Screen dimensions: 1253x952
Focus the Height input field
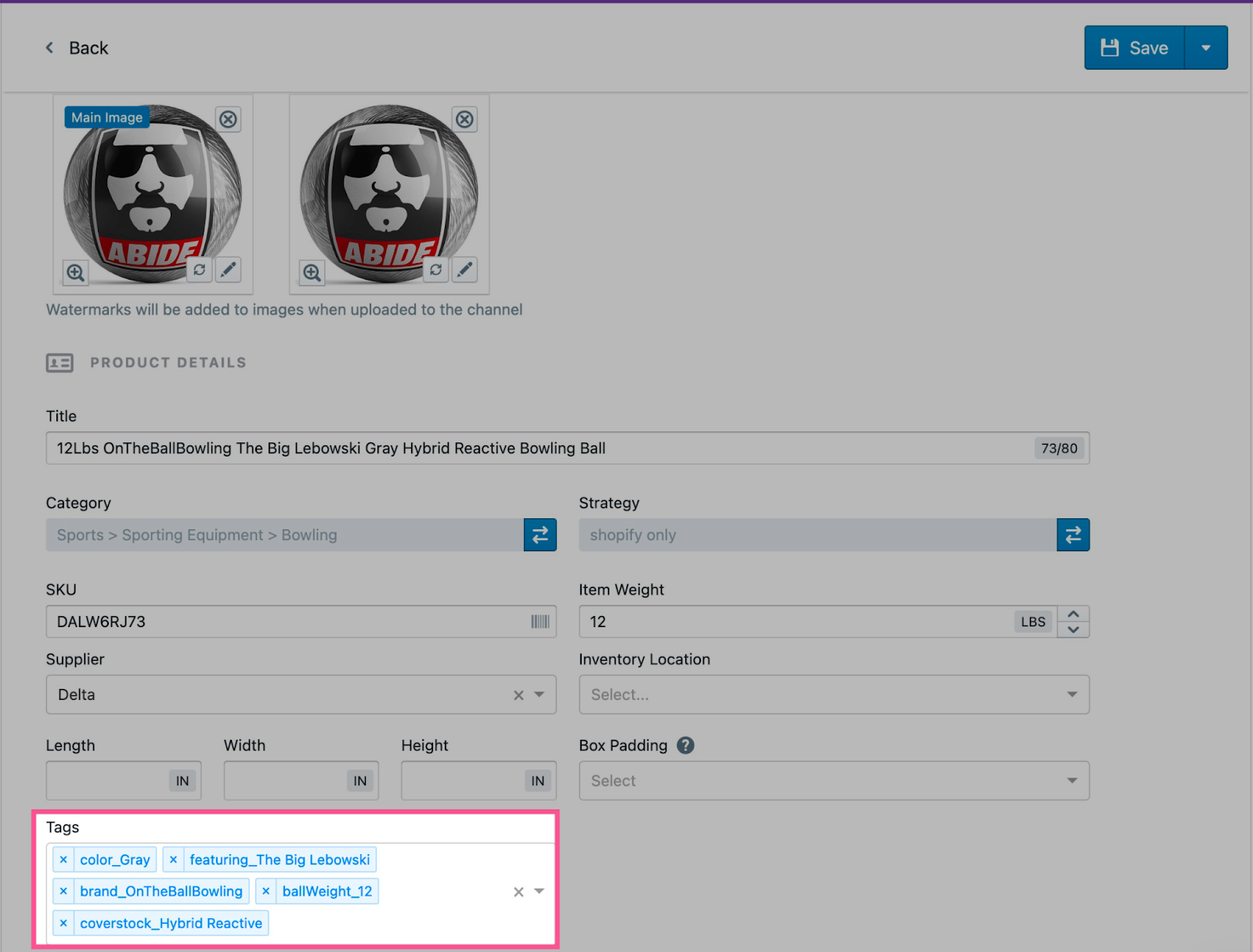tap(478, 781)
